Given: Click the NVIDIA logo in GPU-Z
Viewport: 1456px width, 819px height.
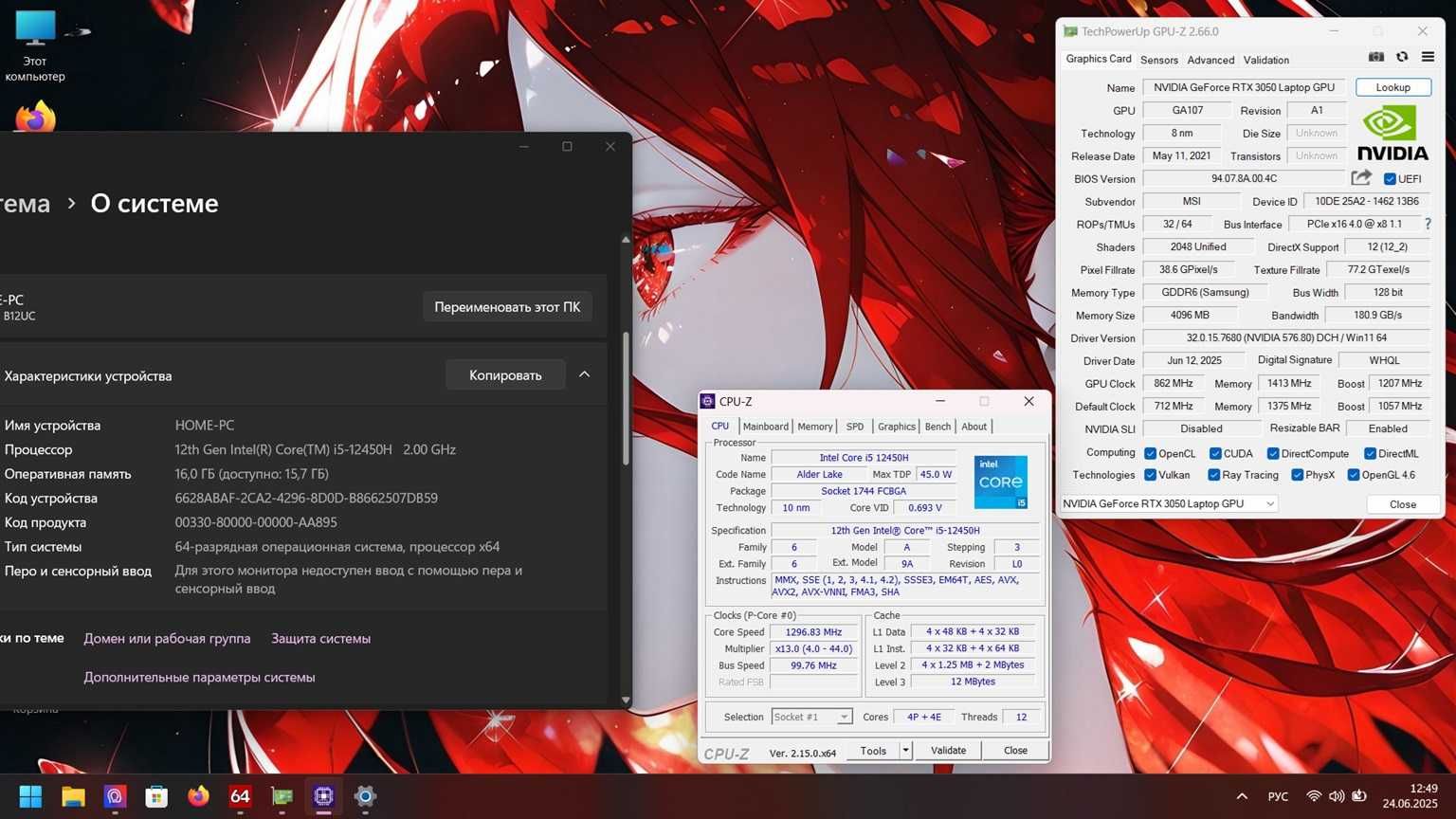Looking at the screenshot, I should (1392, 133).
